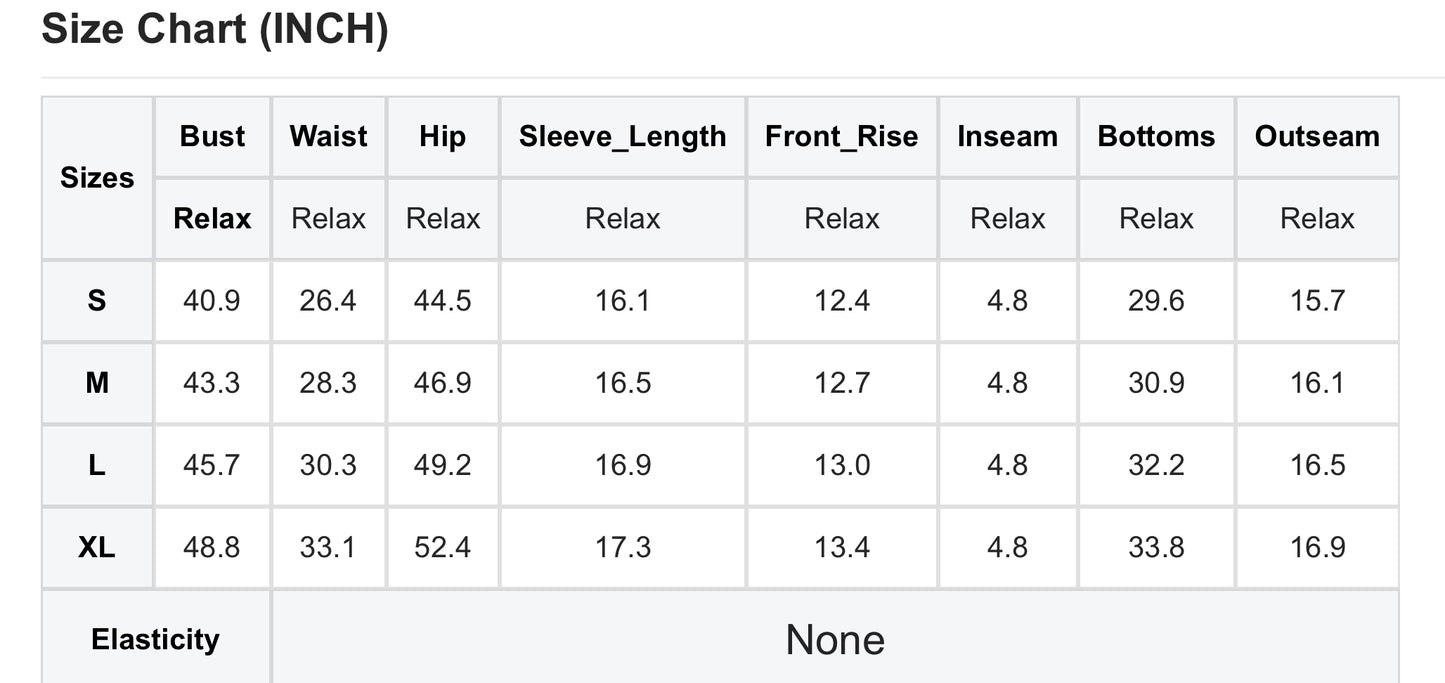Click waist value 28.3 for size M

(x=328, y=383)
